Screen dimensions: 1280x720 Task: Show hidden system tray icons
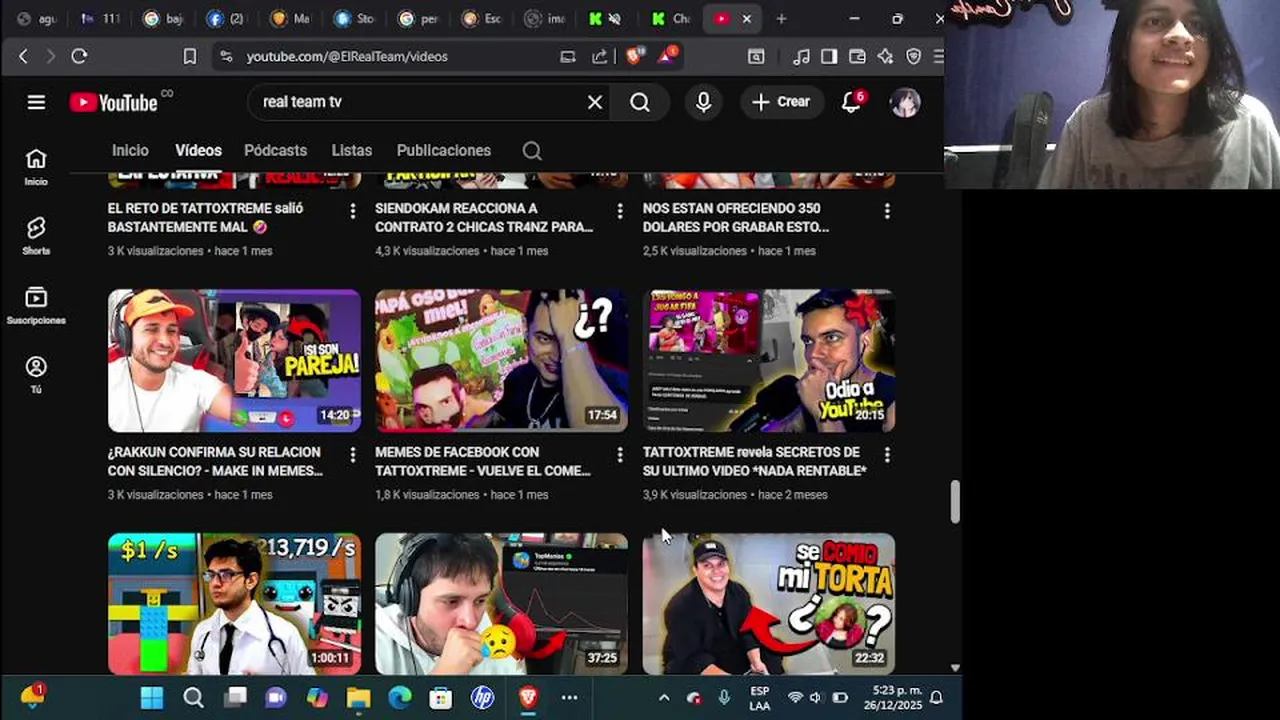(x=664, y=697)
